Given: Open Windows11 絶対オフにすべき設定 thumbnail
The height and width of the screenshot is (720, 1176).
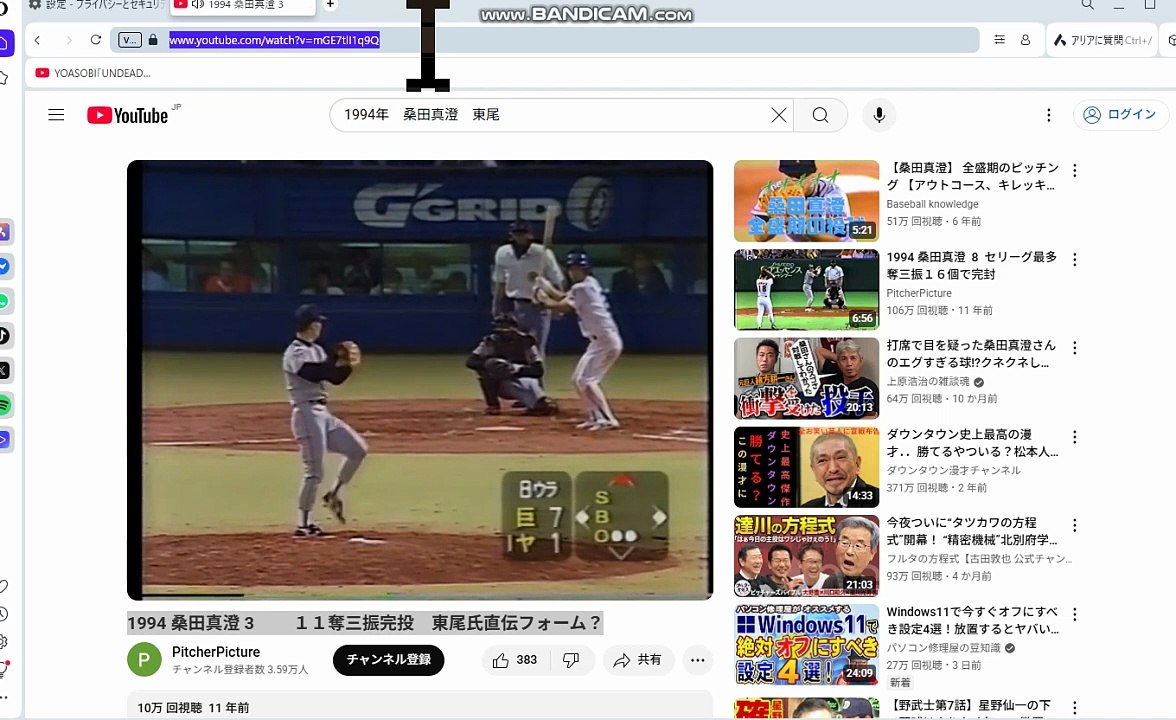Looking at the screenshot, I should [x=806, y=644].
